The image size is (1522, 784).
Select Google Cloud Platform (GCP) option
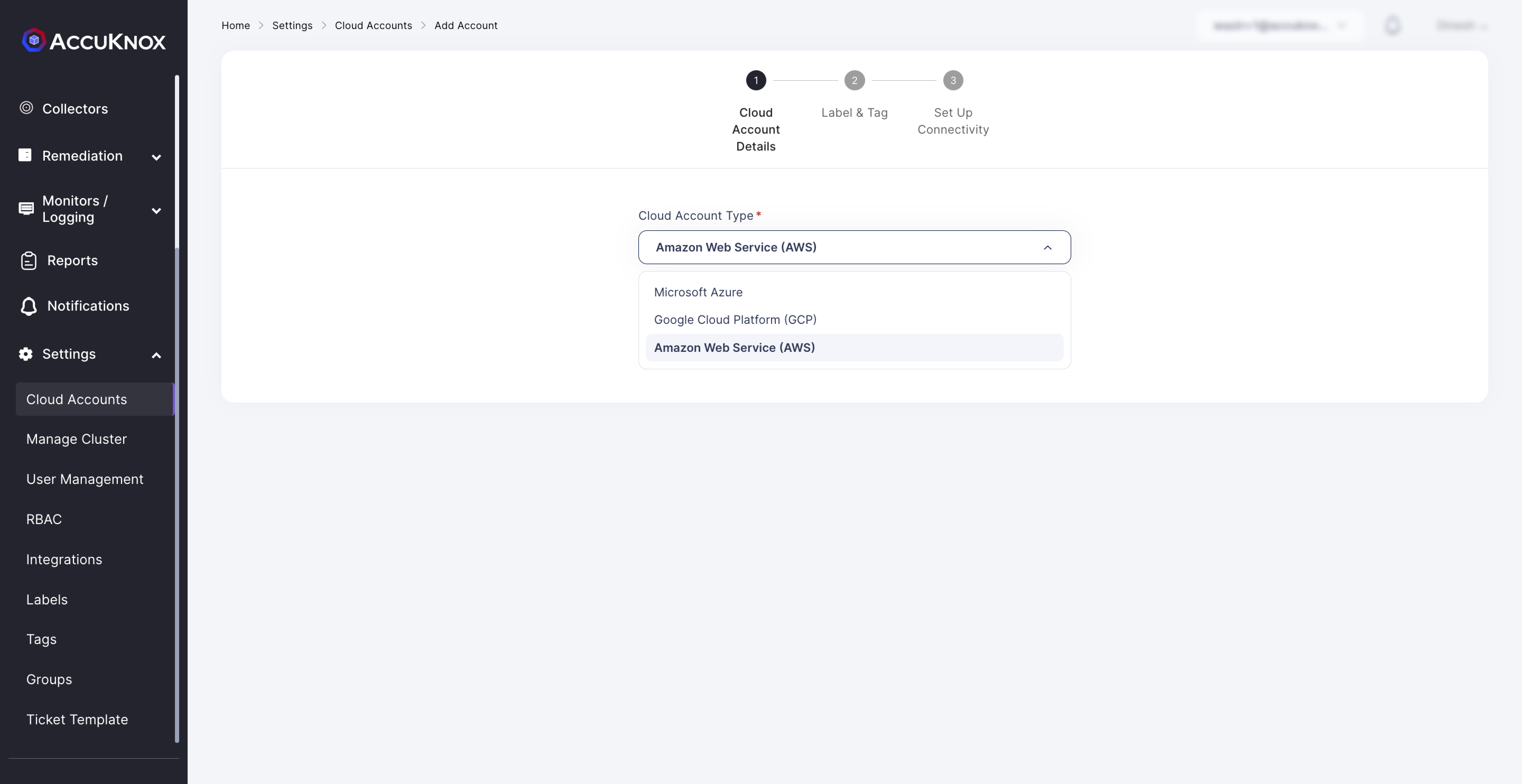(854, 320)
